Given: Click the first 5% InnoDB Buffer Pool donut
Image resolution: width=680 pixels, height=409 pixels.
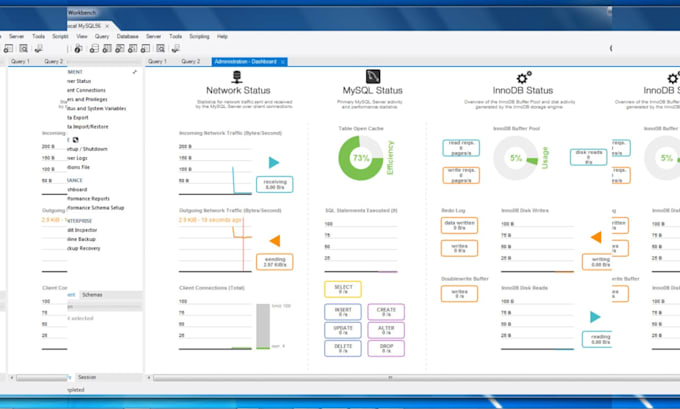Looking at the screenshot, I should pos(516,158).
